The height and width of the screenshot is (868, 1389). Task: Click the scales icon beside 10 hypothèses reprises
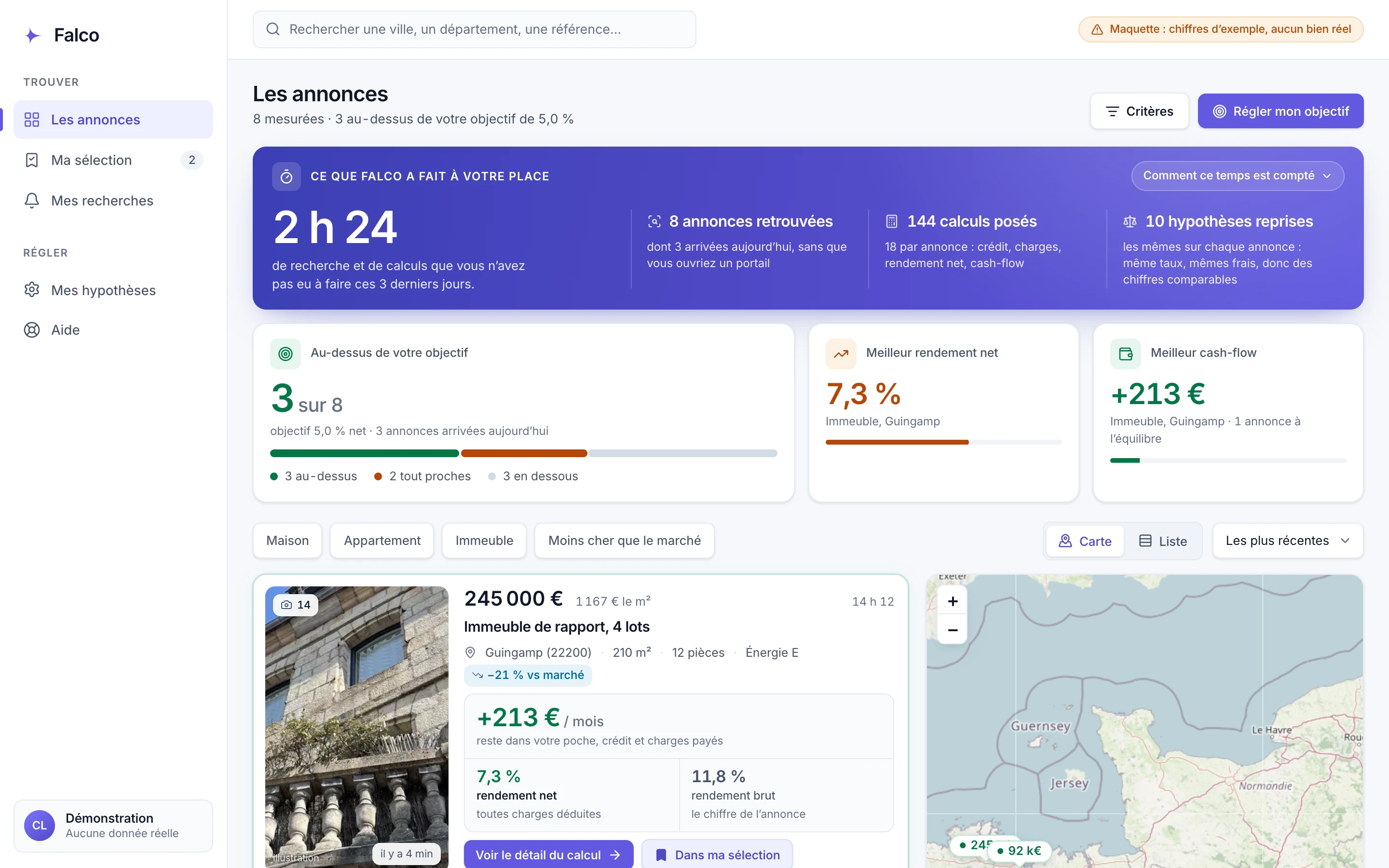point(1130,222)
